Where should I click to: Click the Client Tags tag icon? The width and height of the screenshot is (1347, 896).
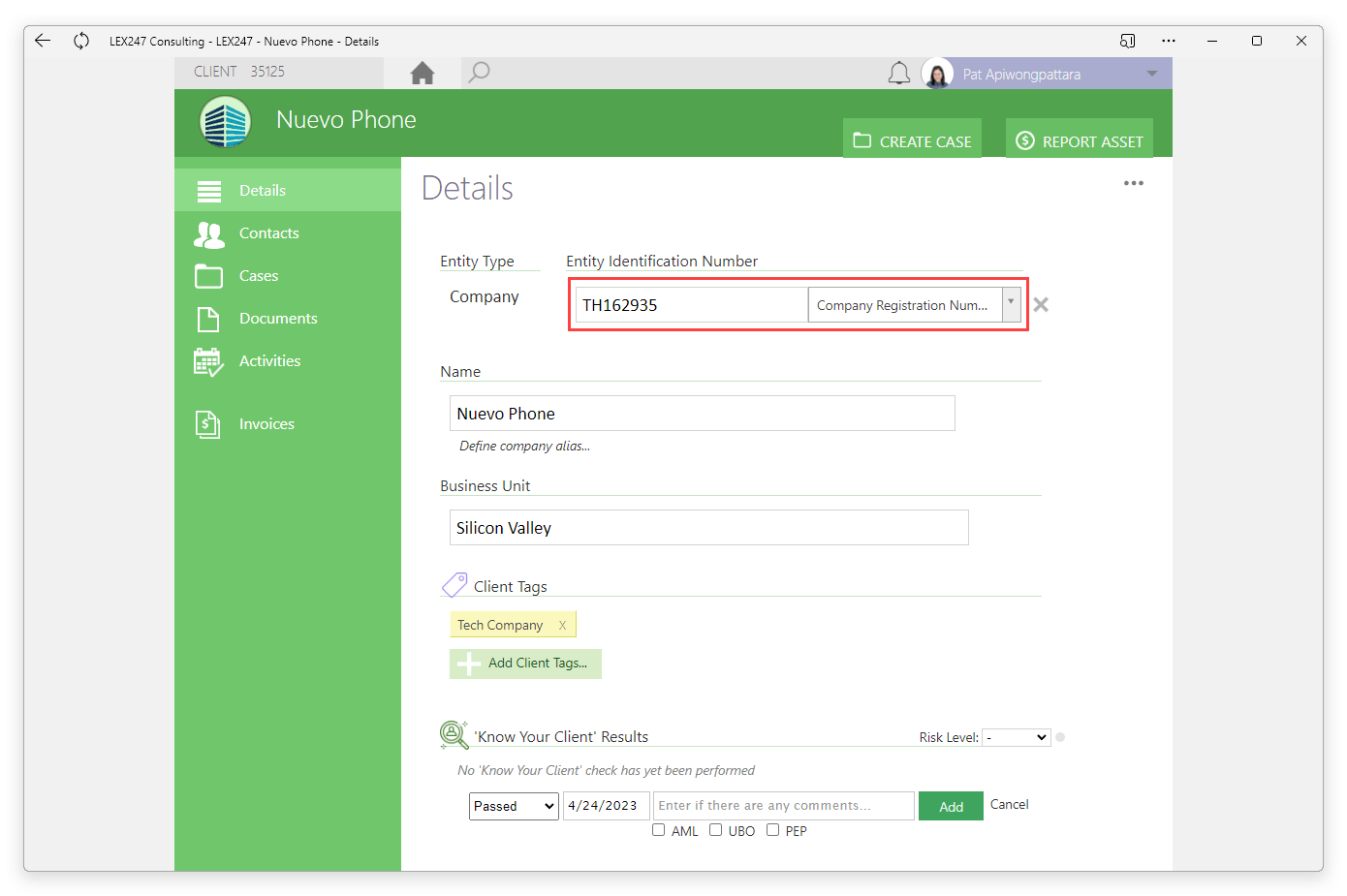[453, 583]
